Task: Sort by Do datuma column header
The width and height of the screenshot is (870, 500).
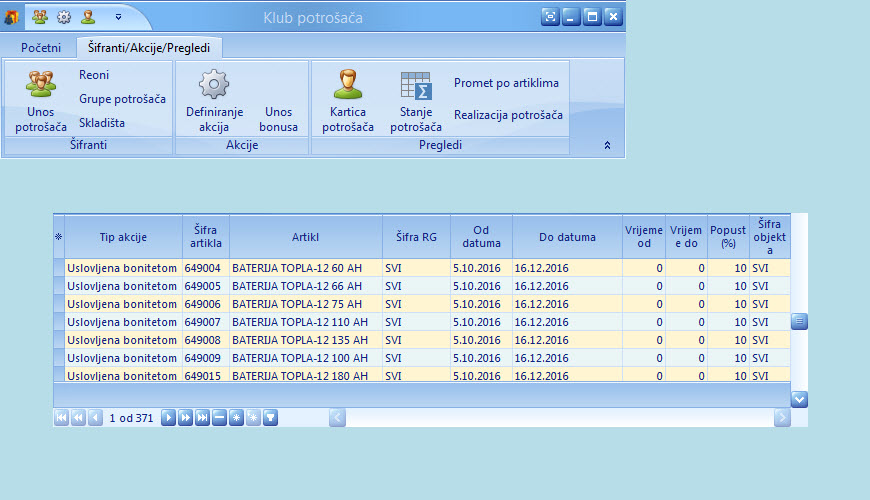Action: (567, 237)
